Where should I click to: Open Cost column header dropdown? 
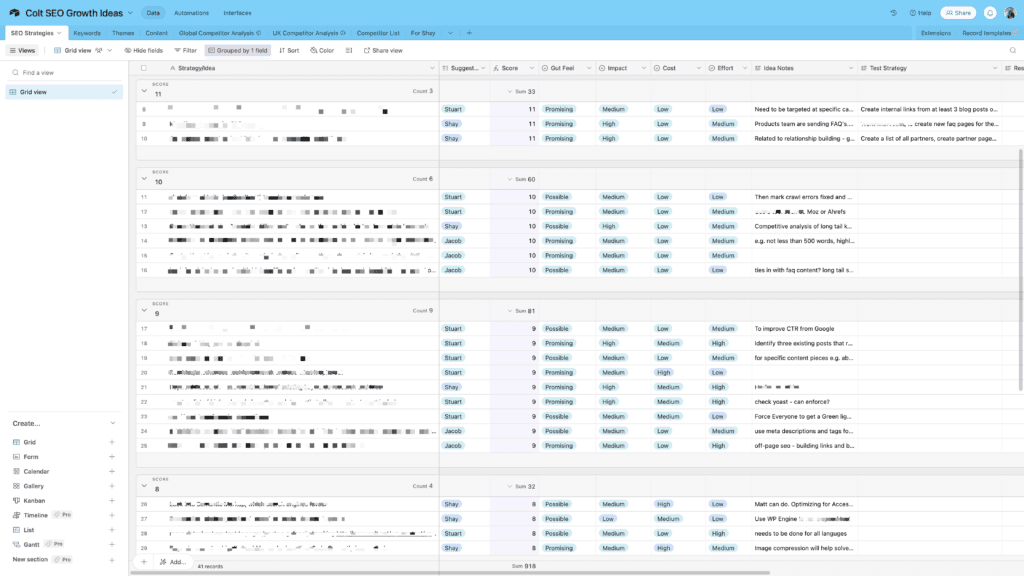698,68
